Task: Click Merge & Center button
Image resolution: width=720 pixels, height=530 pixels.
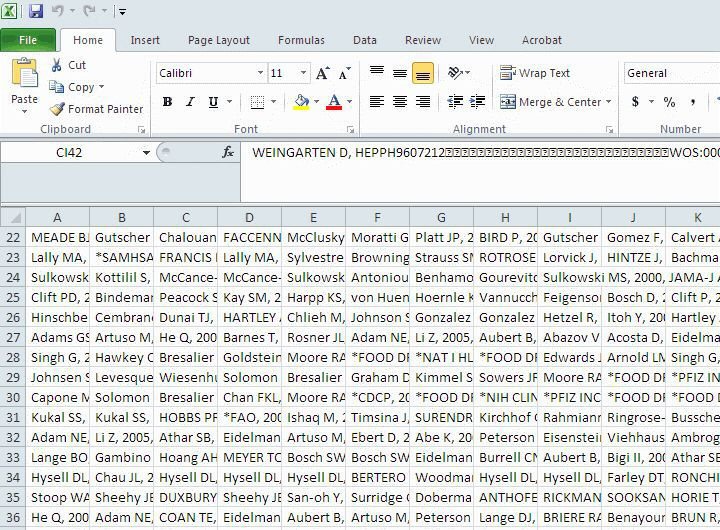Action: pos(550,101)
